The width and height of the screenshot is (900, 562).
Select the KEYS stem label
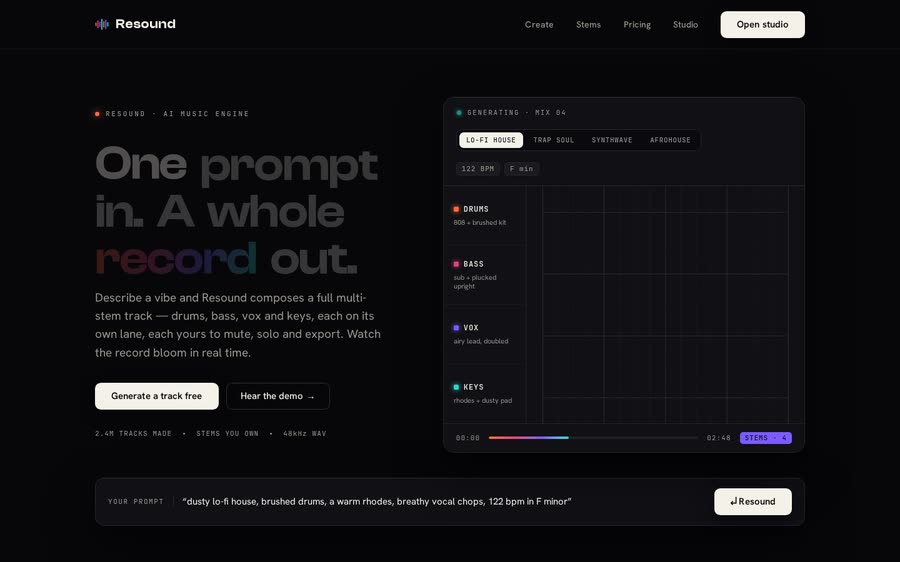click(x=474, y=387)
